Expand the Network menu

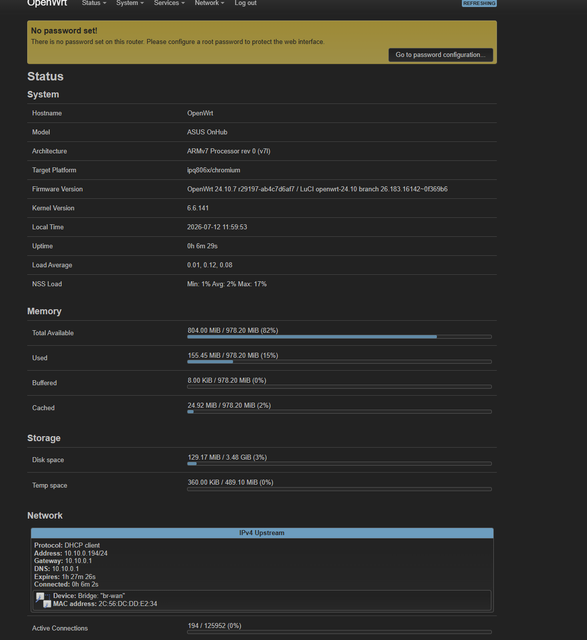pyautogui.click(x=209, y=3)
